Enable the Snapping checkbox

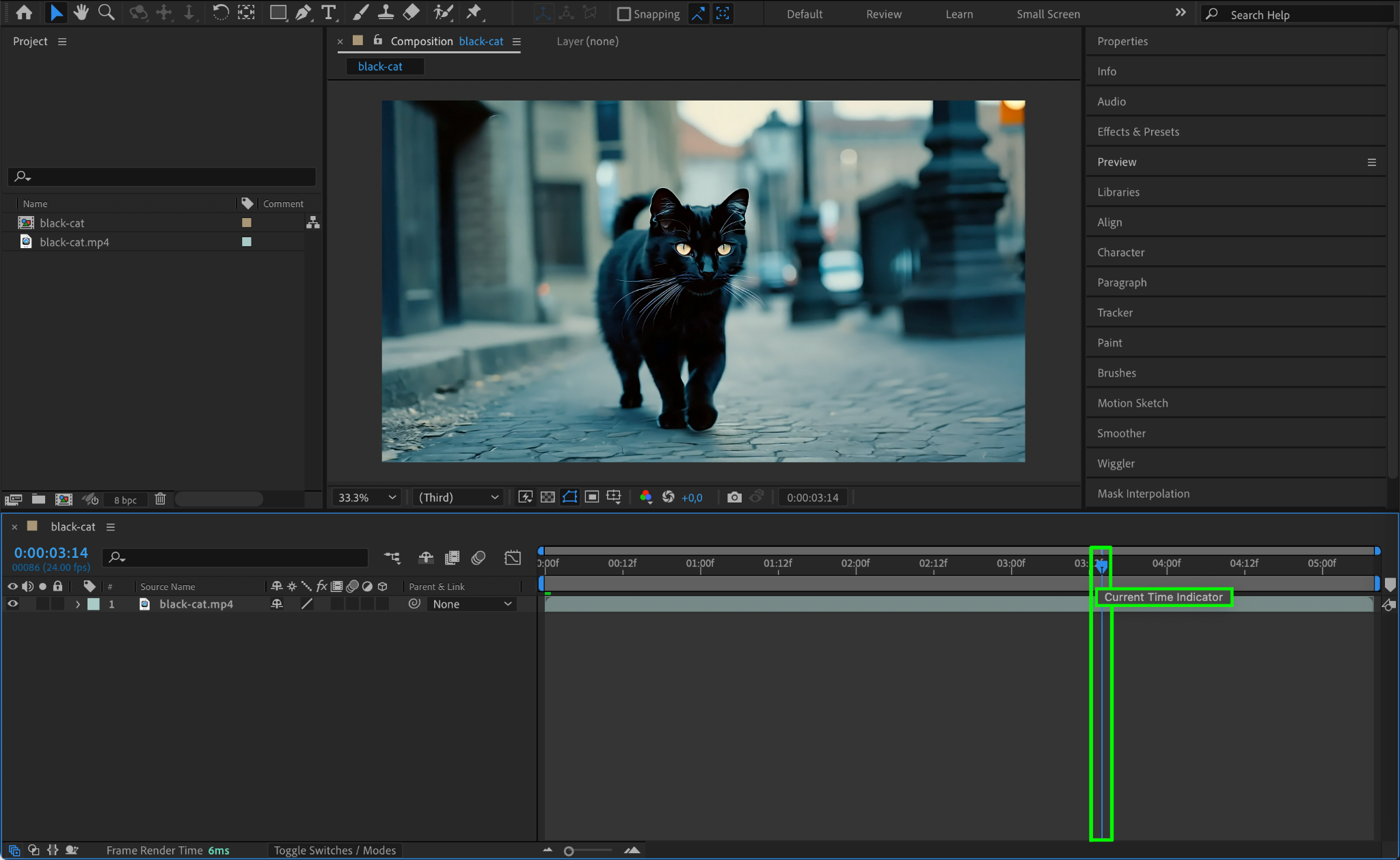point(623,14)
